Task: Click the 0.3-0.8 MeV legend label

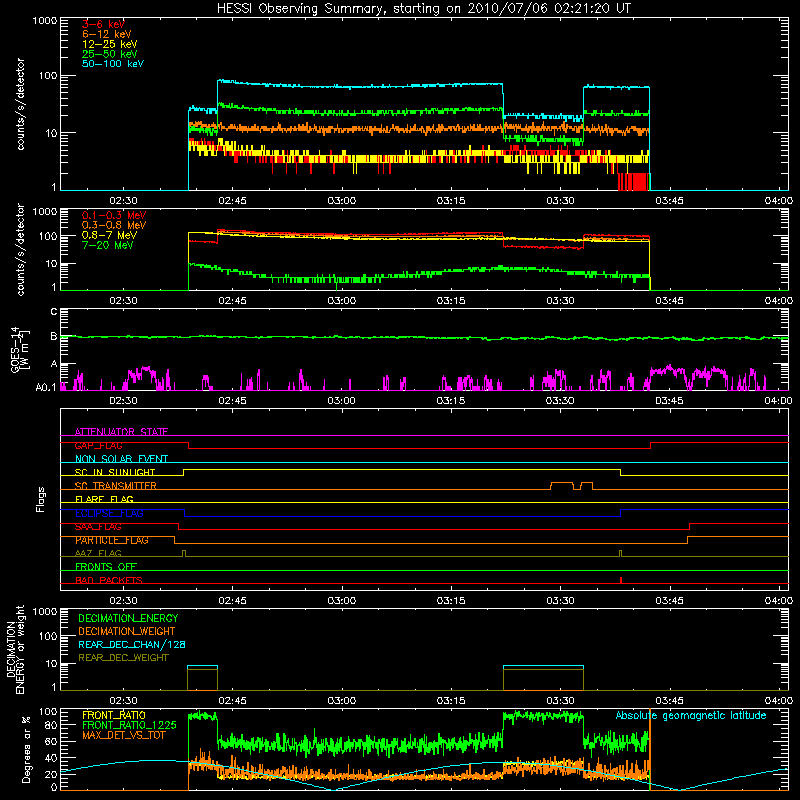Action: [114, 225]
